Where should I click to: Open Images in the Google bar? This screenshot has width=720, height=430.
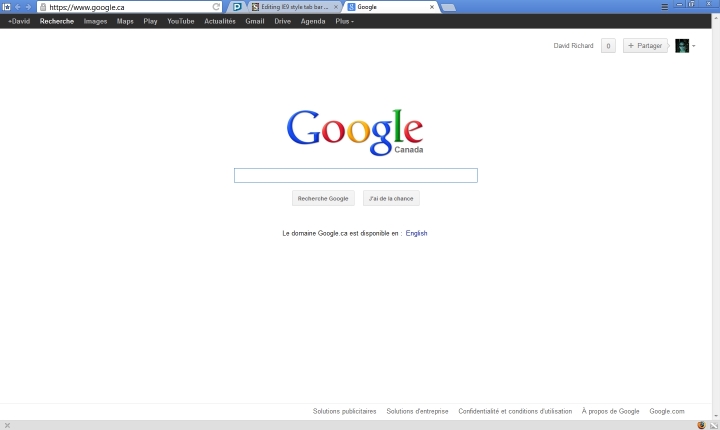[x=95, y=21]
